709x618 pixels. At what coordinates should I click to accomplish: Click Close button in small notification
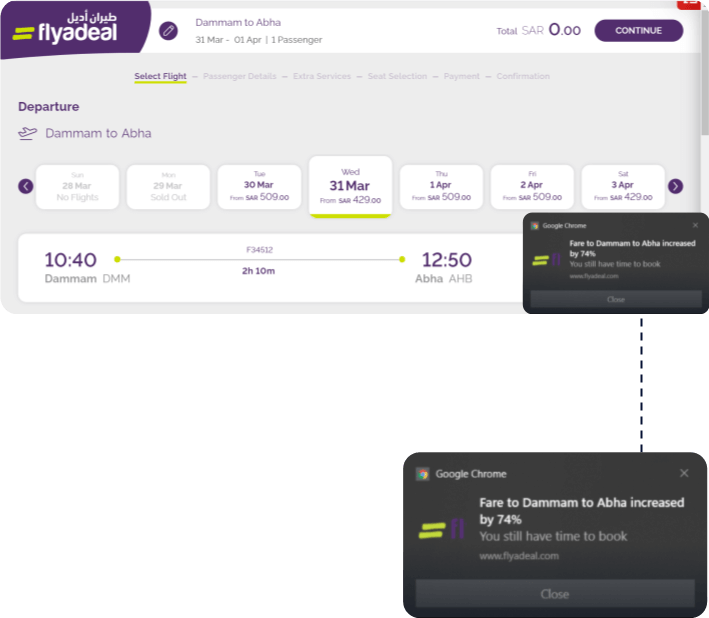tap(616, 299)
